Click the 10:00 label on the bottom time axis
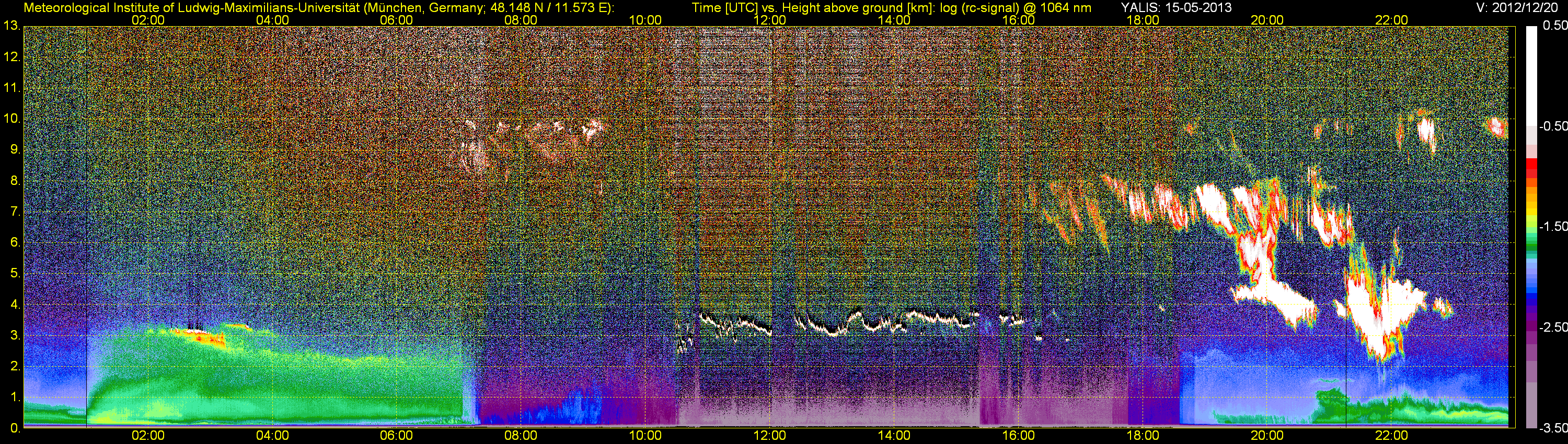 645,436
